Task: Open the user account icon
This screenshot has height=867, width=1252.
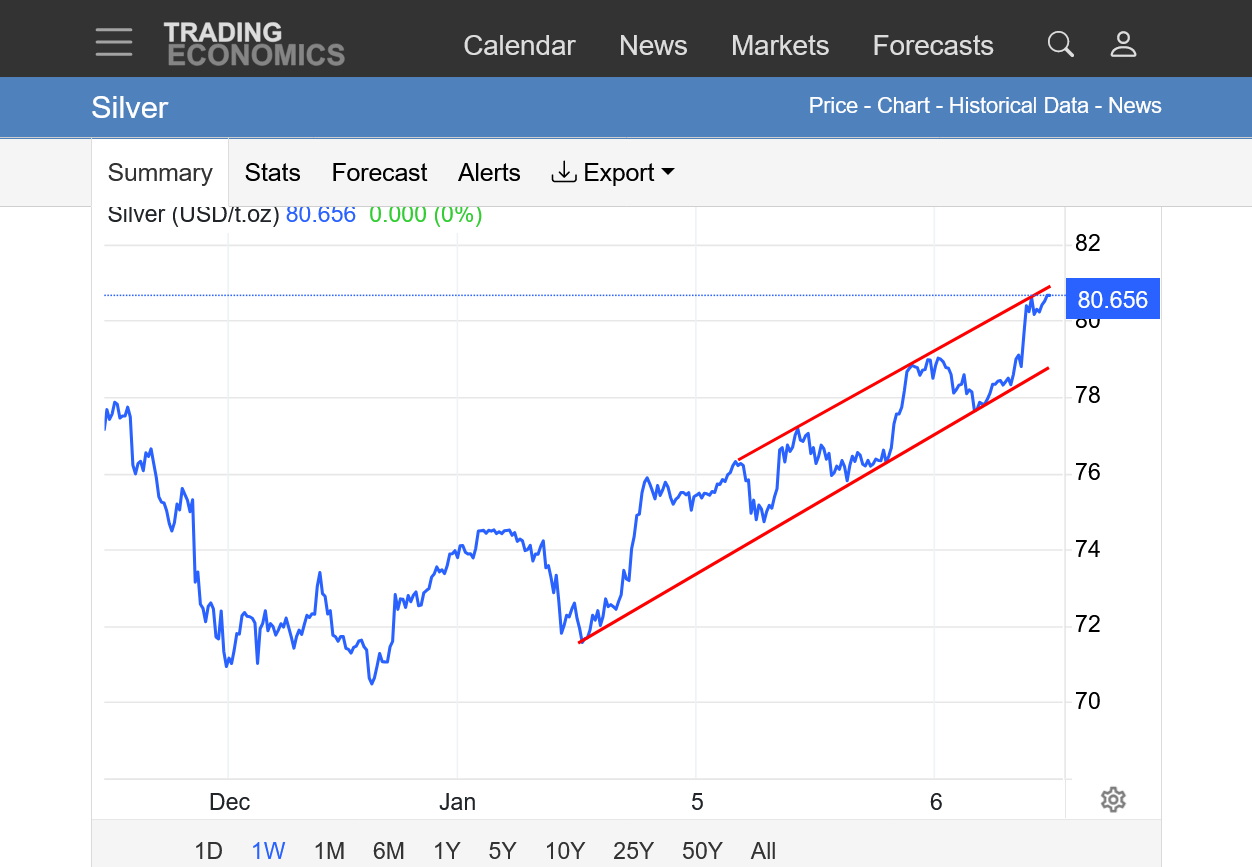Action: [x=1123, y=45]
